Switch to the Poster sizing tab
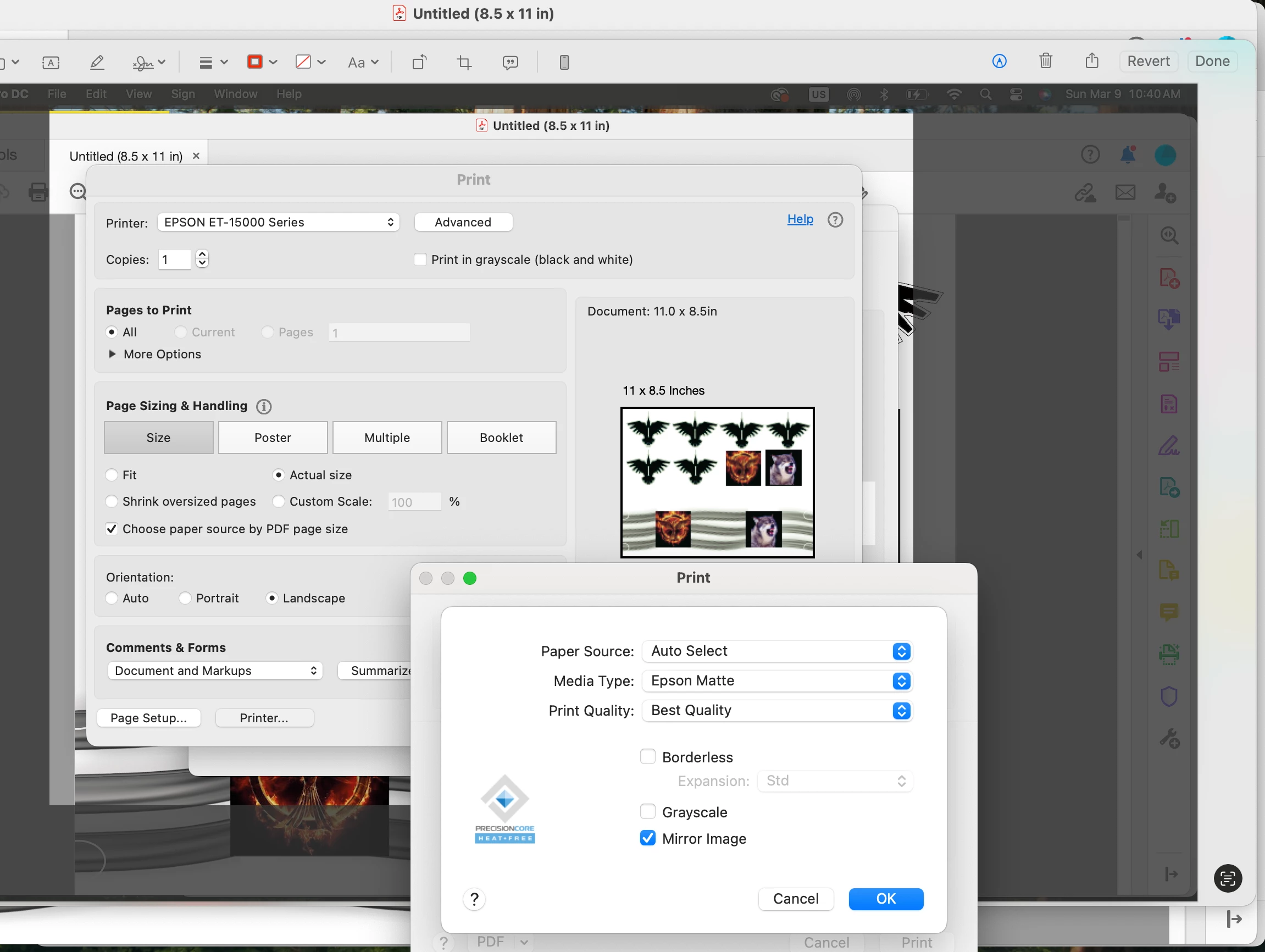Image resolution: width=1265 pixels, height=952 pixels. pyautogui.click(x=273, y=438)
